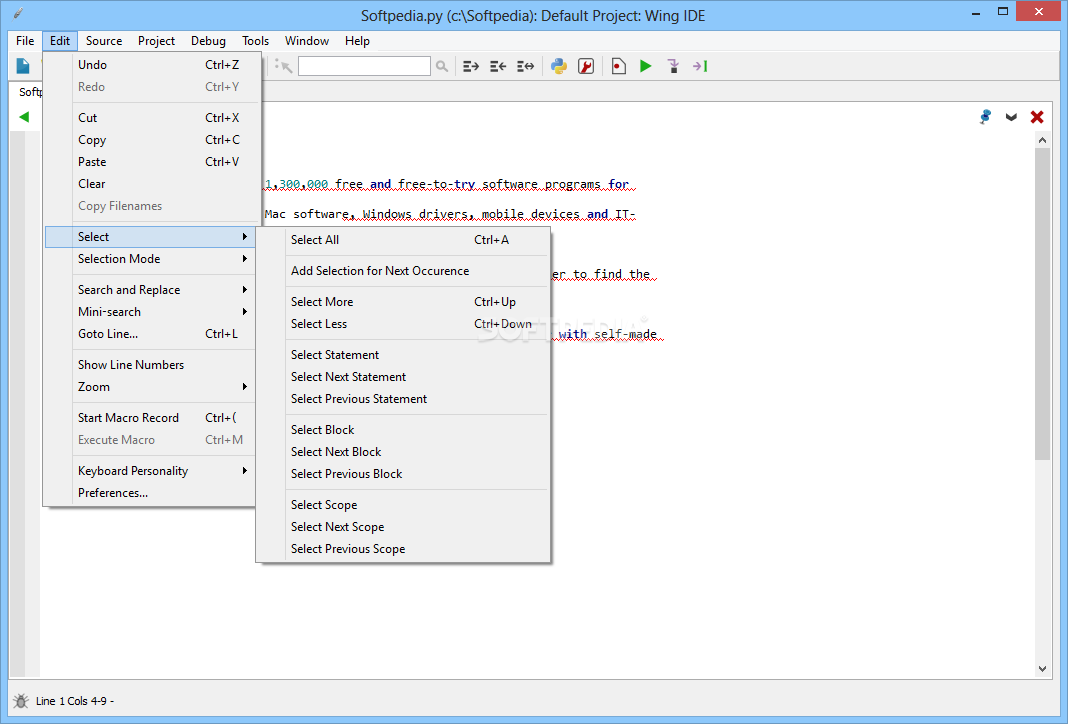
Task: Click the toolbar search input field
Action: click(x=364, y=66)
